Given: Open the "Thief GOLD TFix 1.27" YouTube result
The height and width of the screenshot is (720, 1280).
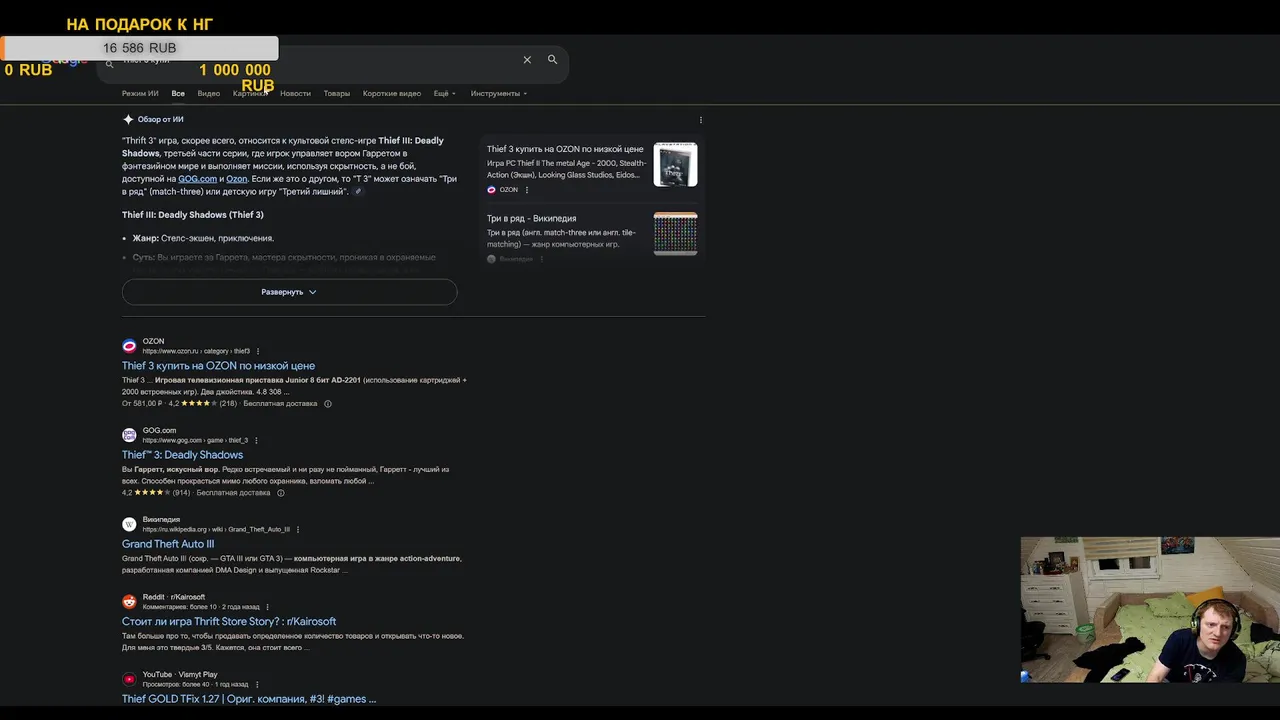Looking at the screenshot, I should coord(249,699).
